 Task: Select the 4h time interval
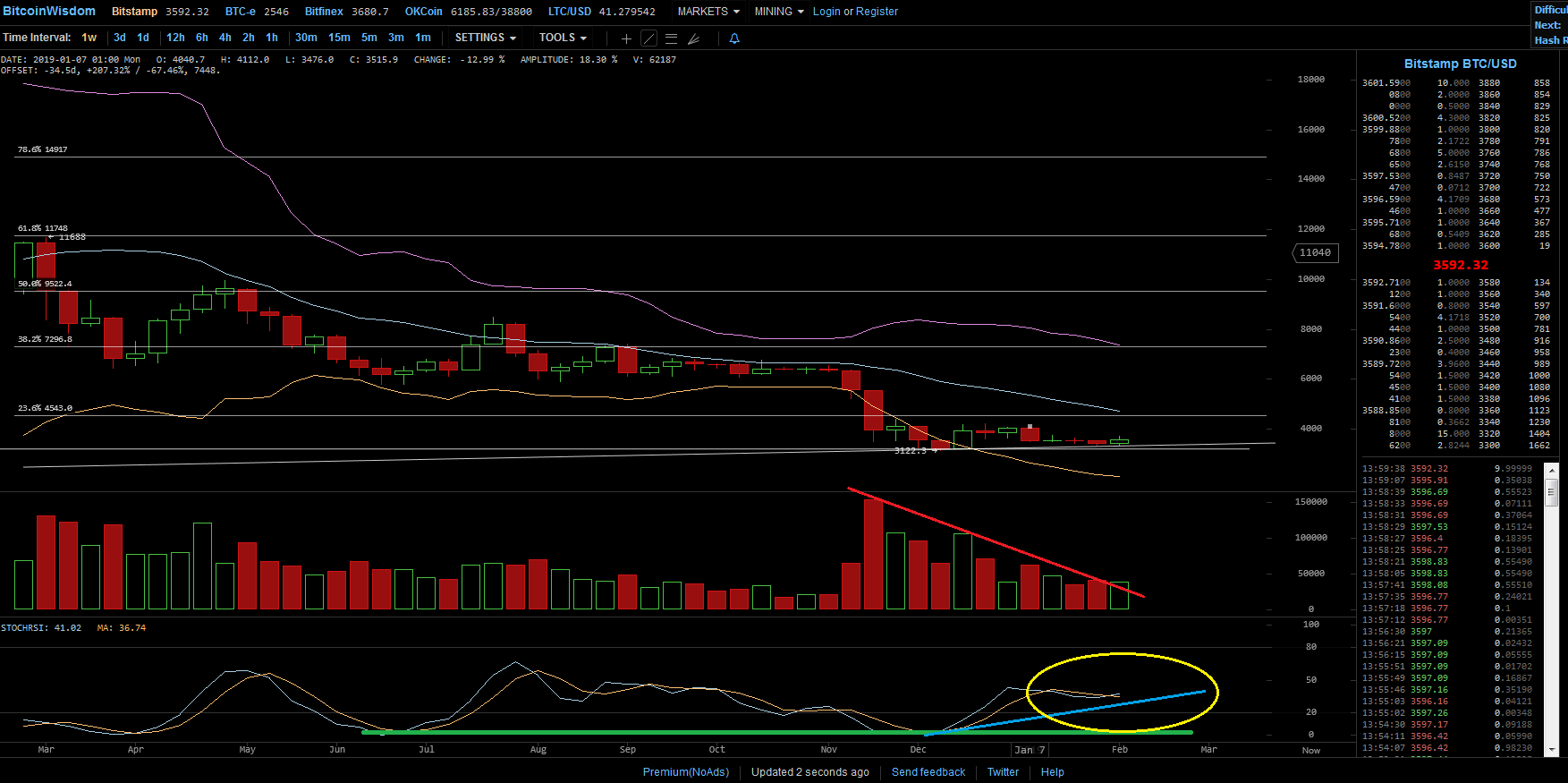pos(225,38)
